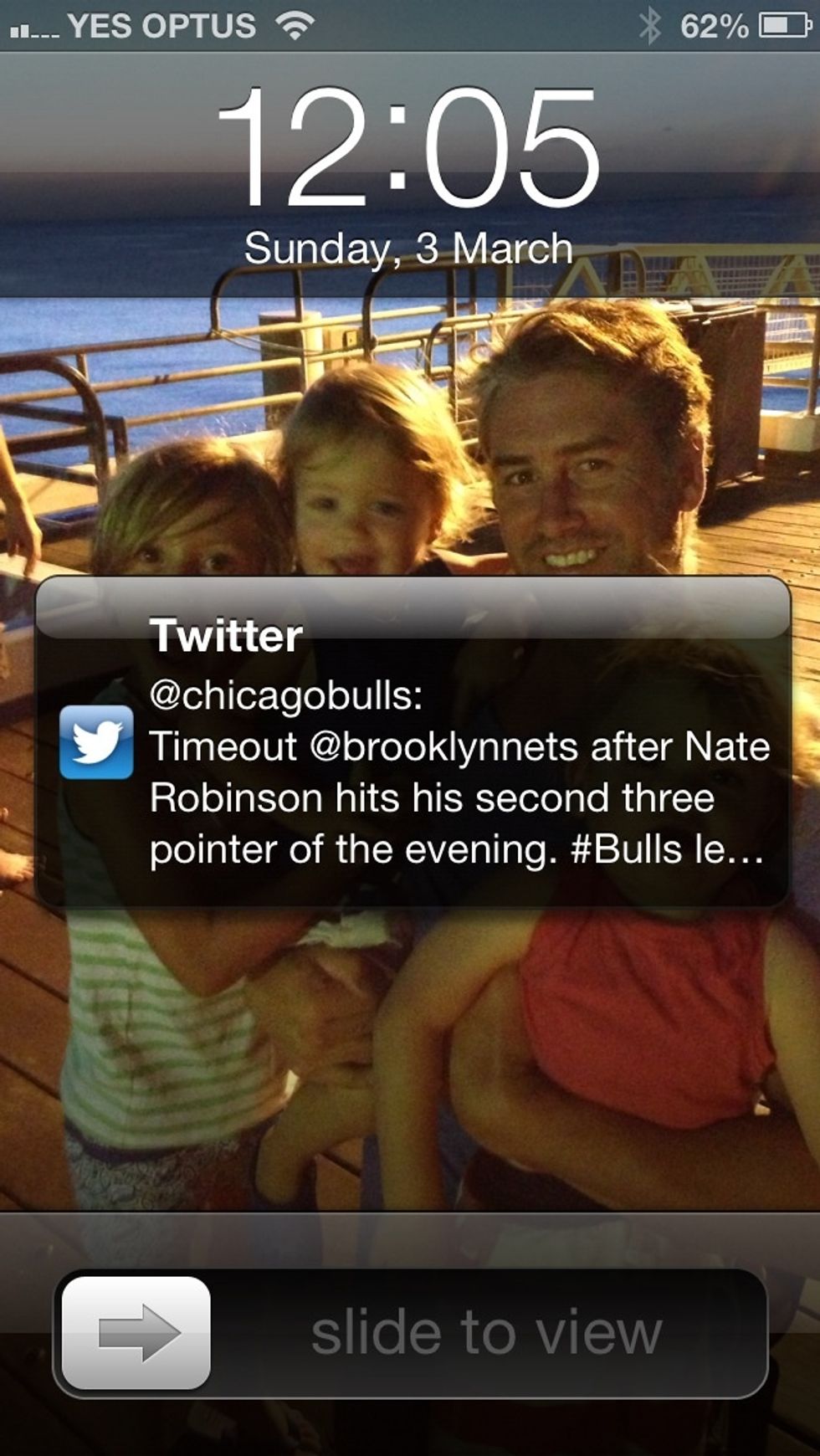Tap the 12:05 lock screen clock
Viewport: 820px width, 1456px height.
pyautogui.click(x=408, y=148)
